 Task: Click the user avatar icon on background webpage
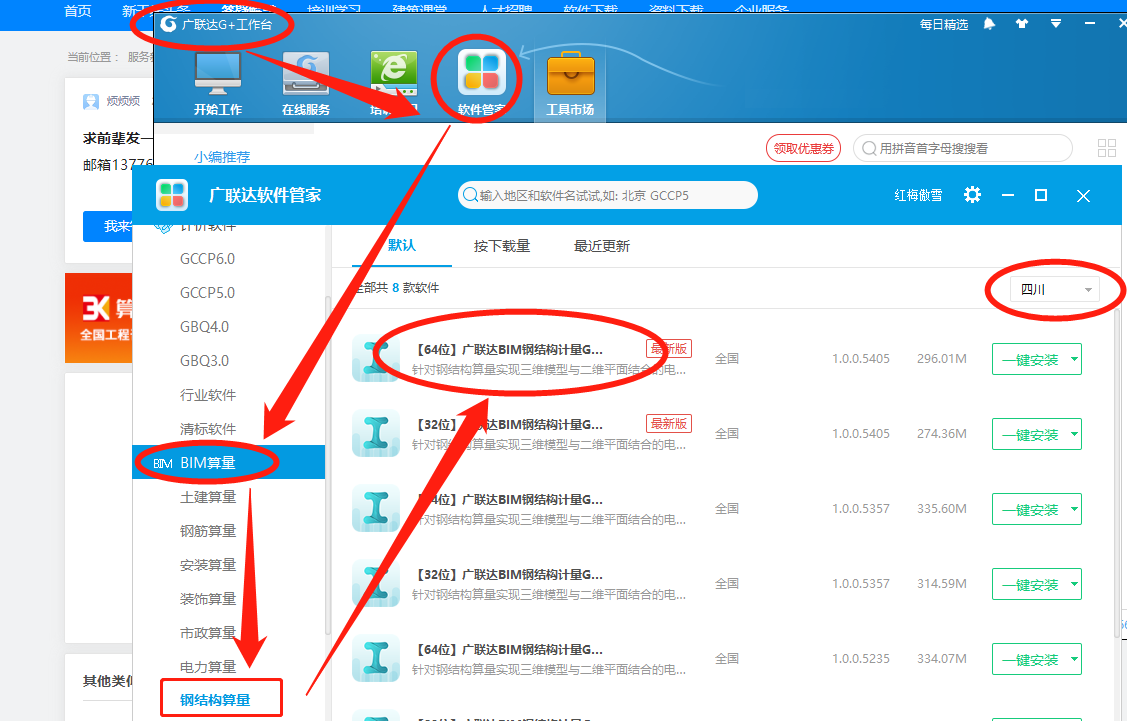click(x=91, y=101)
